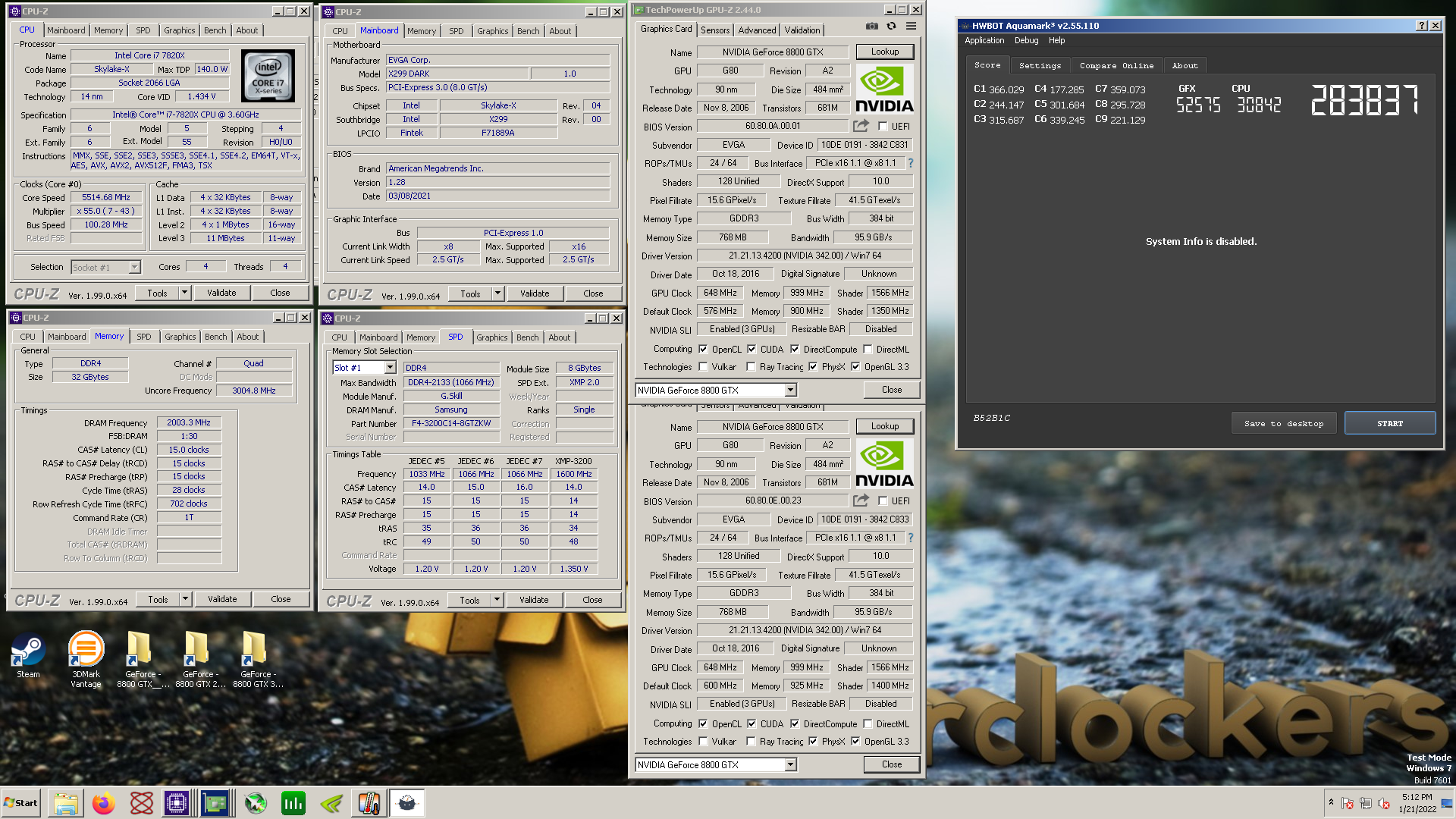Select the GeForce - 8800 GTX 3... folder

tap(257, 659)
